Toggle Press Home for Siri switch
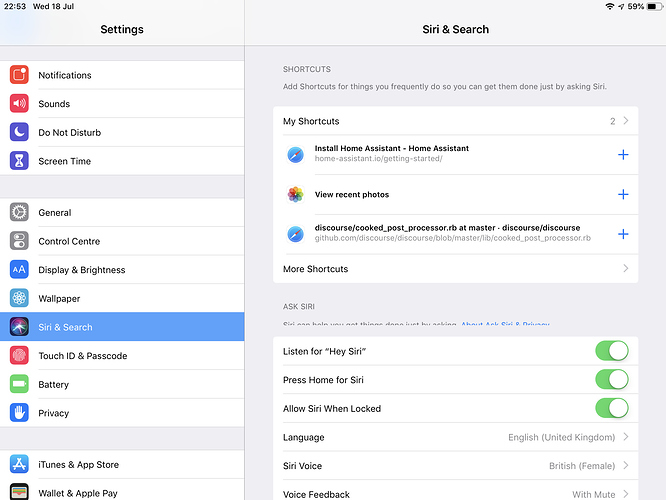 (x=612, y=379)
